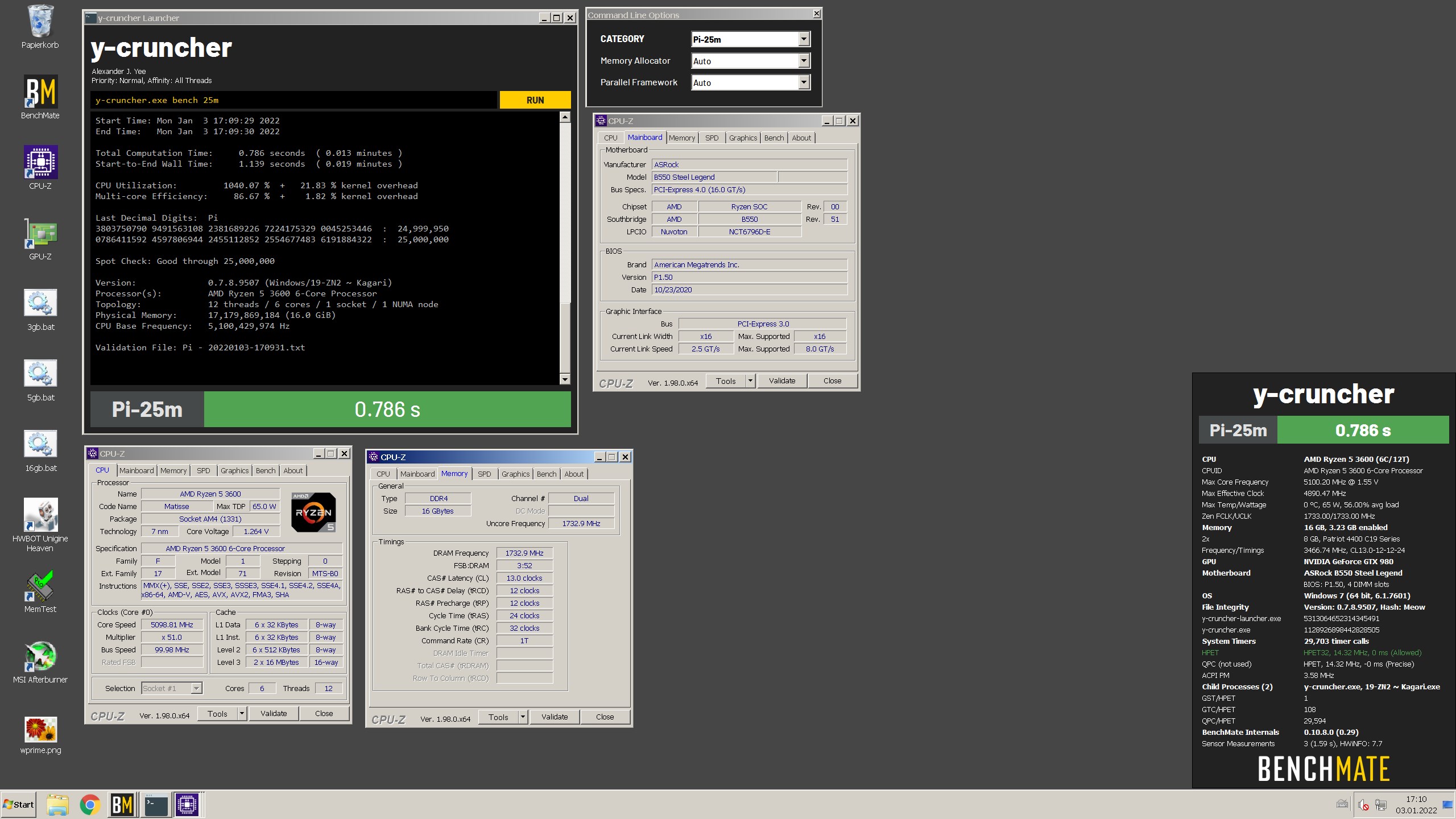Click the network icon in system tray
1456x819 pixels.
coord(1381,804)
